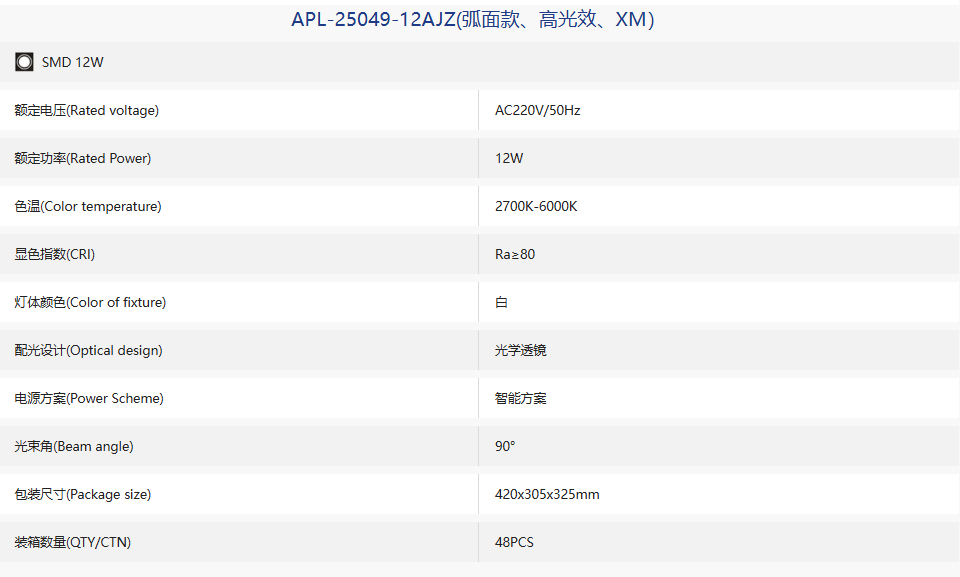Viewport: 960px width, 577px height.
Task: Select the Optical design label
Action: [x=89, y=350]
